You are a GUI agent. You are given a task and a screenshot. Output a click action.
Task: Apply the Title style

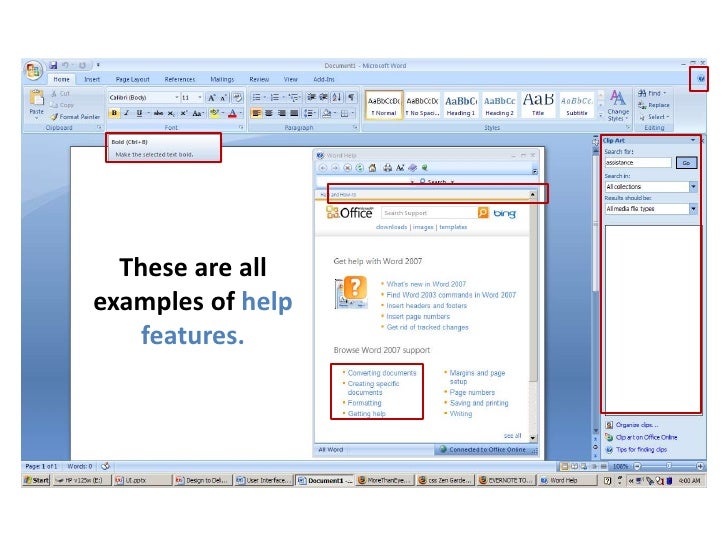point(538,105)
